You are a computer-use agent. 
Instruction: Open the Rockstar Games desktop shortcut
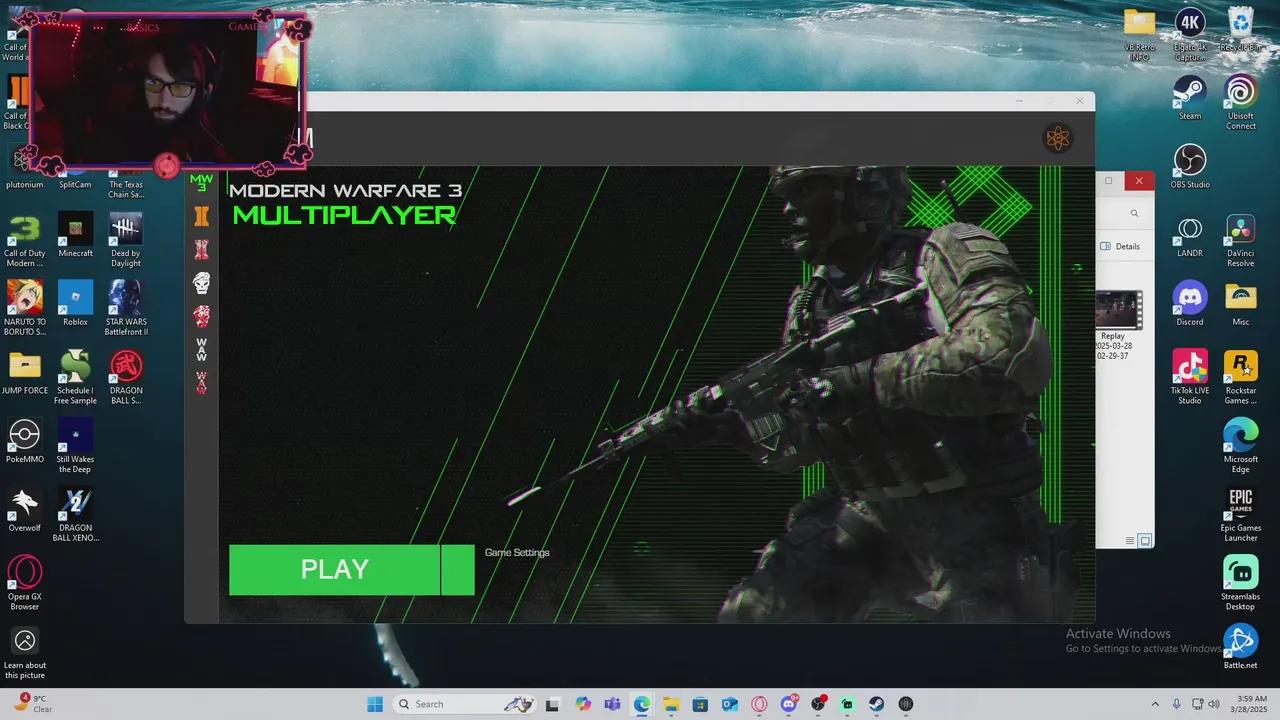1240,376
